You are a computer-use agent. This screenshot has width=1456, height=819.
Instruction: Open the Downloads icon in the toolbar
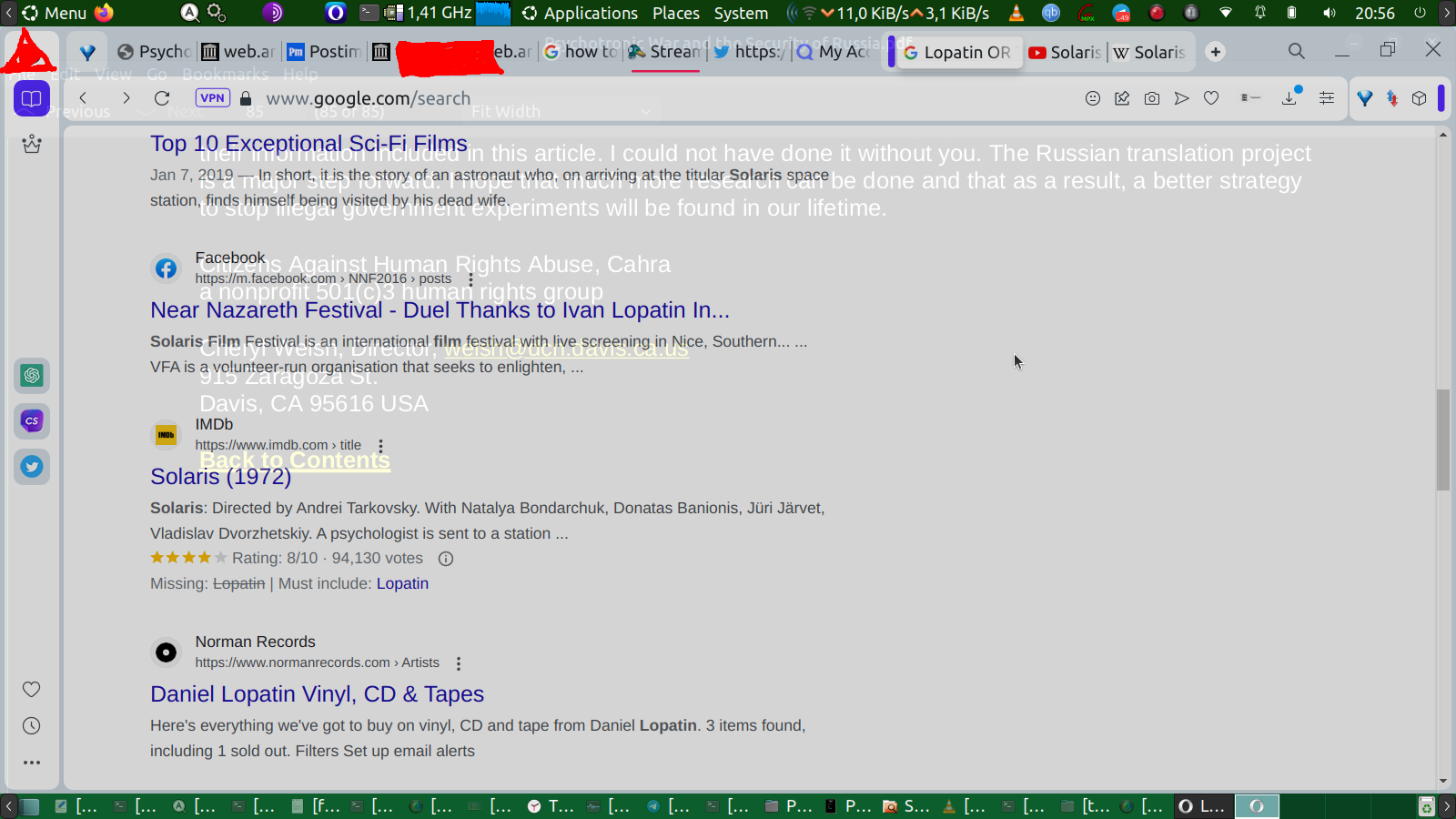pos(1289,98)
